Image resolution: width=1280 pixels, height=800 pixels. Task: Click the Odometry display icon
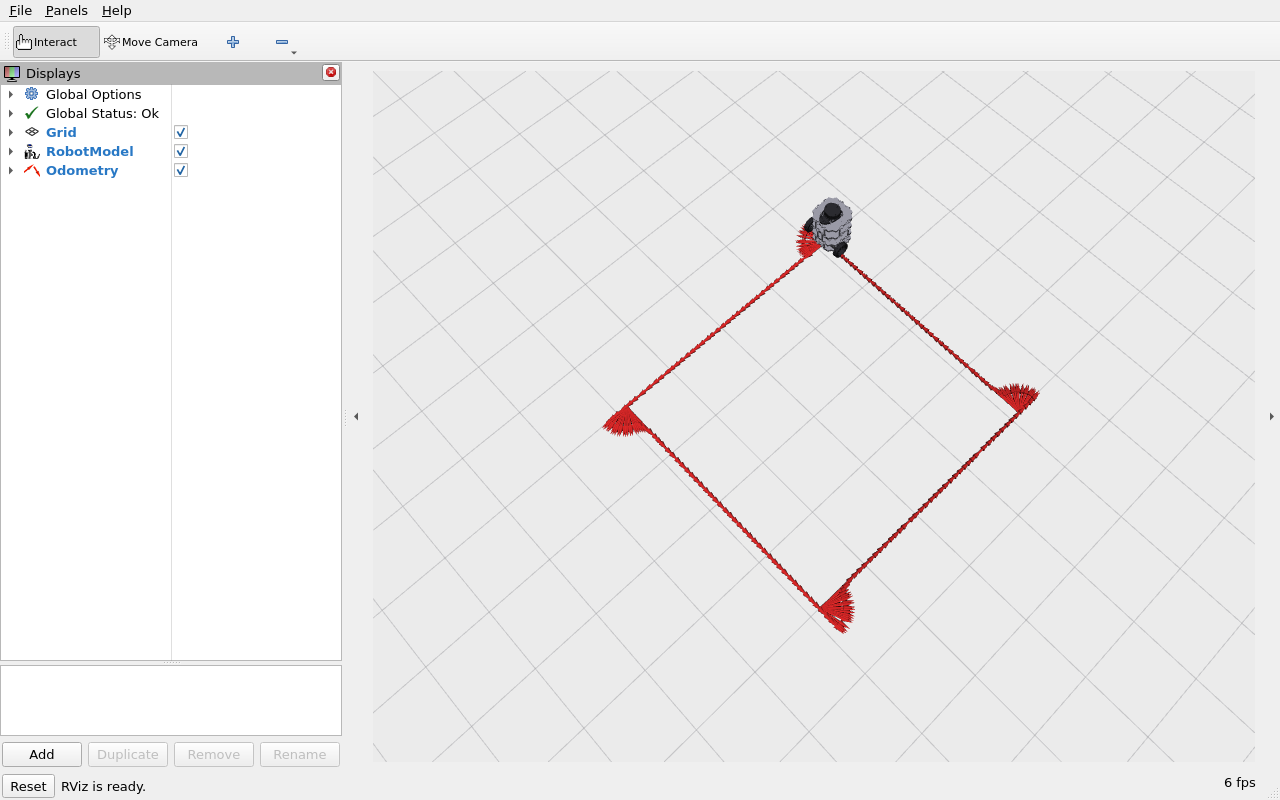pyautogui.click(x=32, y=170)
